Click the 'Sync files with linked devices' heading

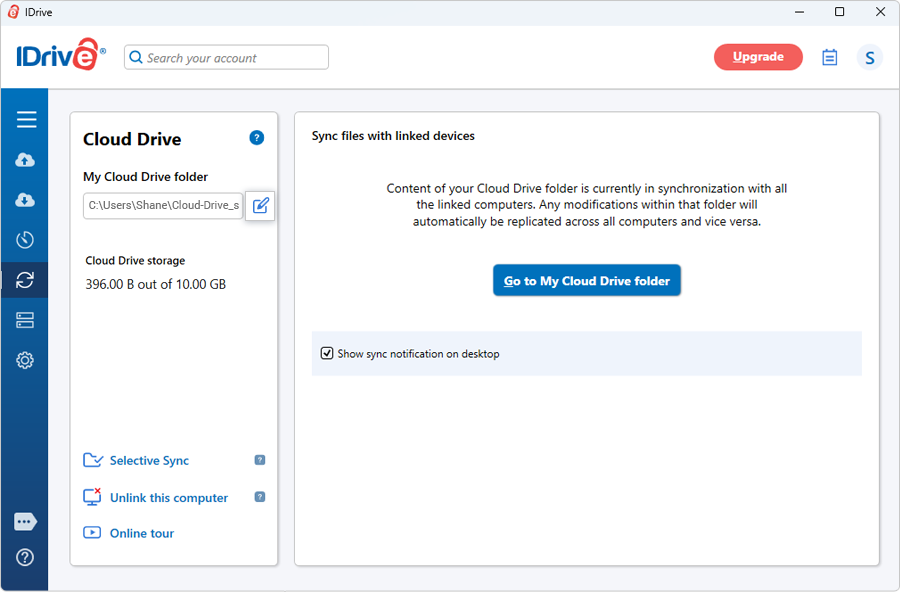click(393, 136)
